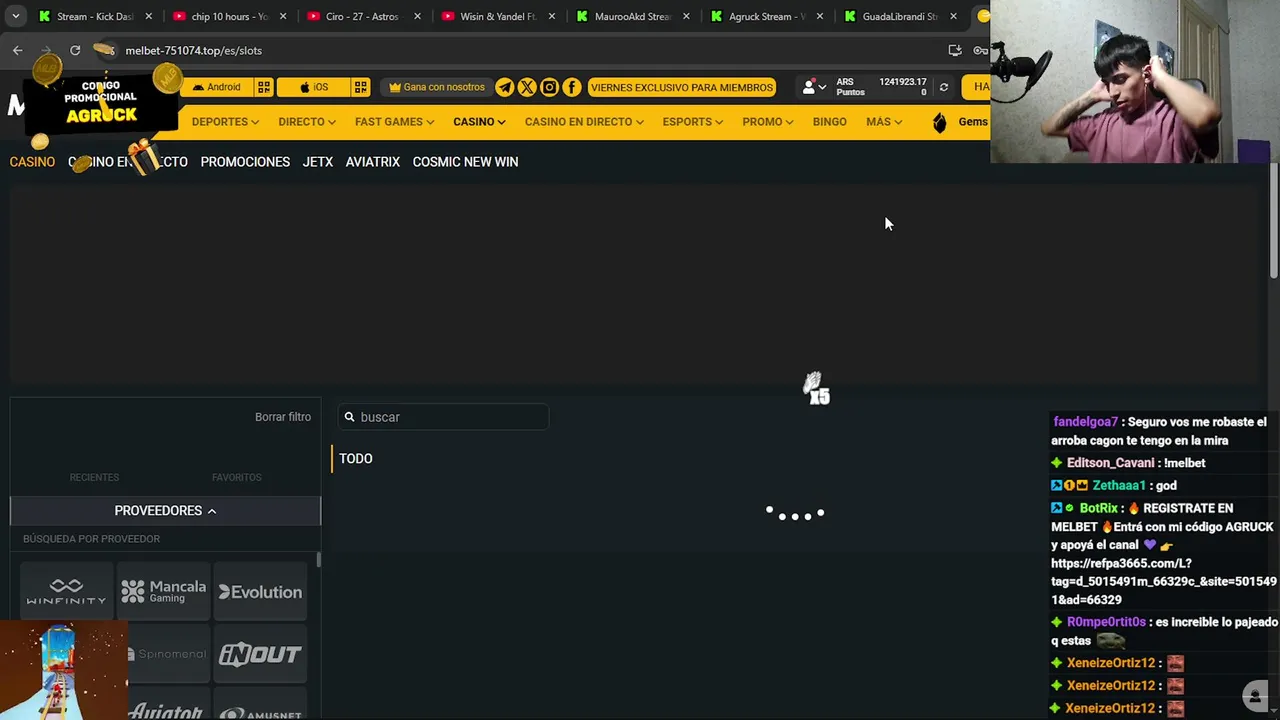
Task: Open the Telegram social icon
Action: 505,87
